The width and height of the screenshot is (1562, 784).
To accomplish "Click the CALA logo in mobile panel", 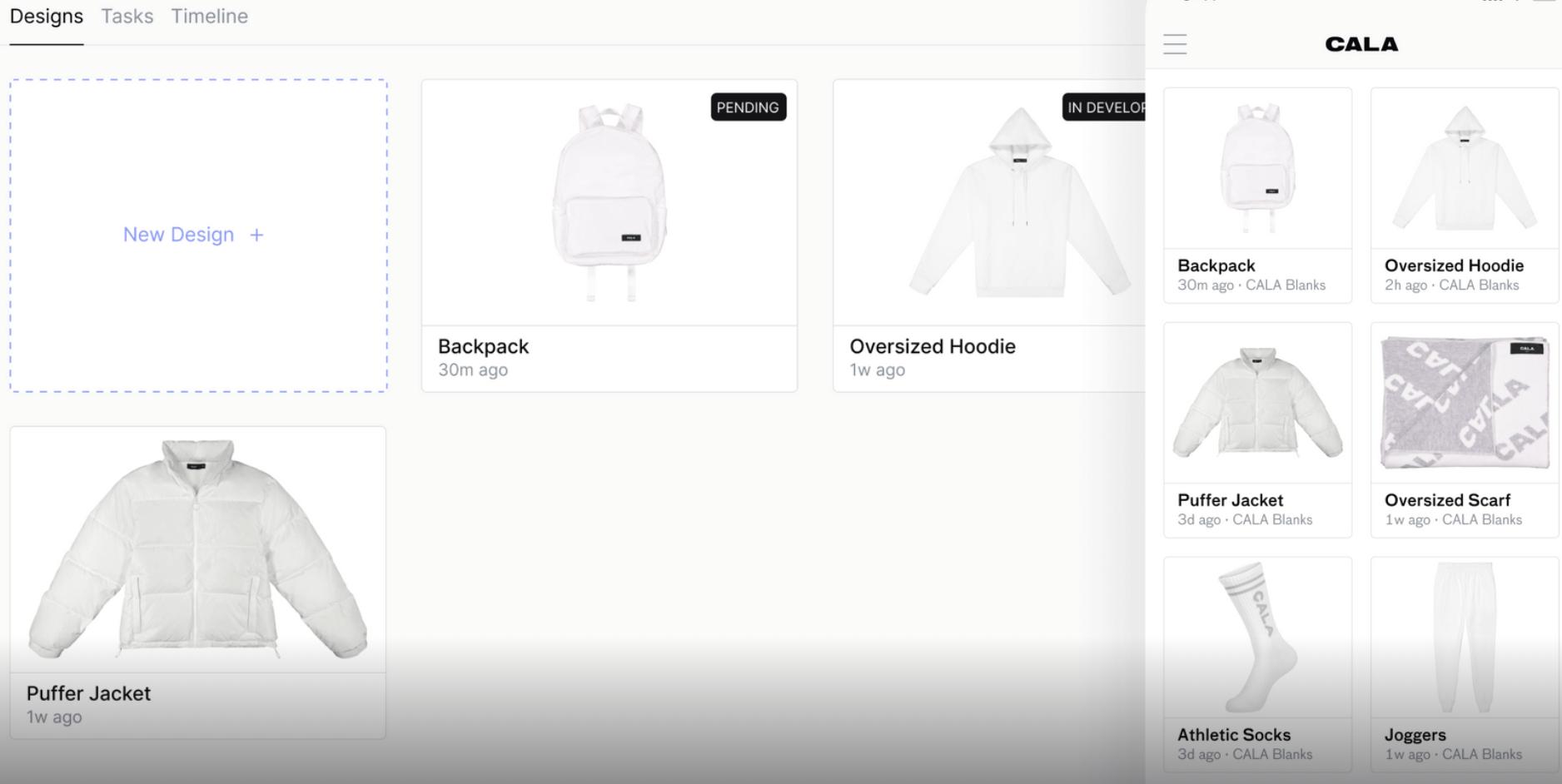I will point(1361,44).
